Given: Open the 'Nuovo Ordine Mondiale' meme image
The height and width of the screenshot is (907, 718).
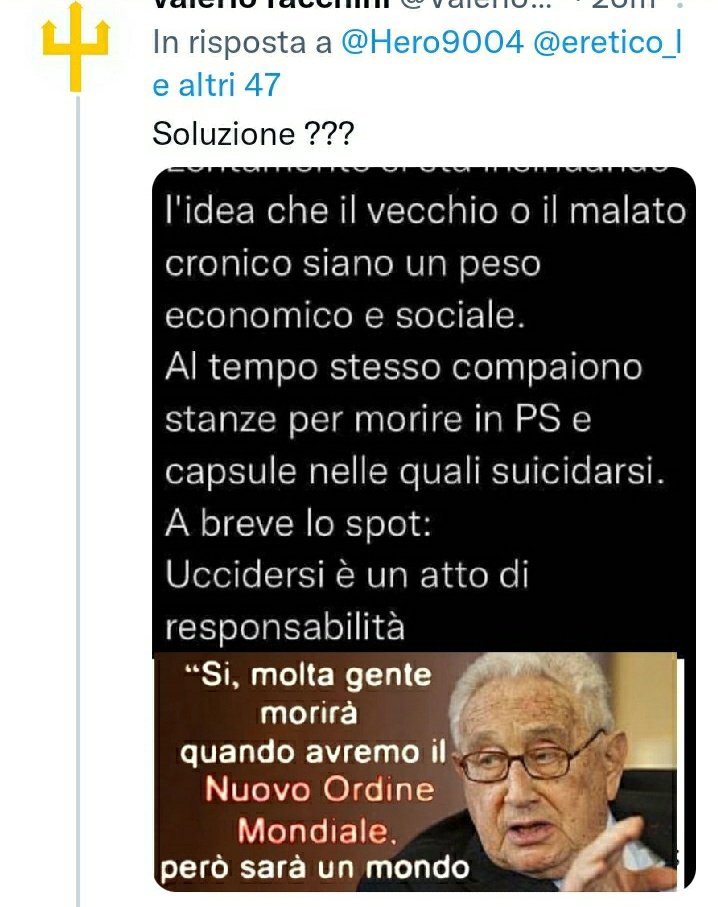Looking at the screenshot, I should (415, 771).
